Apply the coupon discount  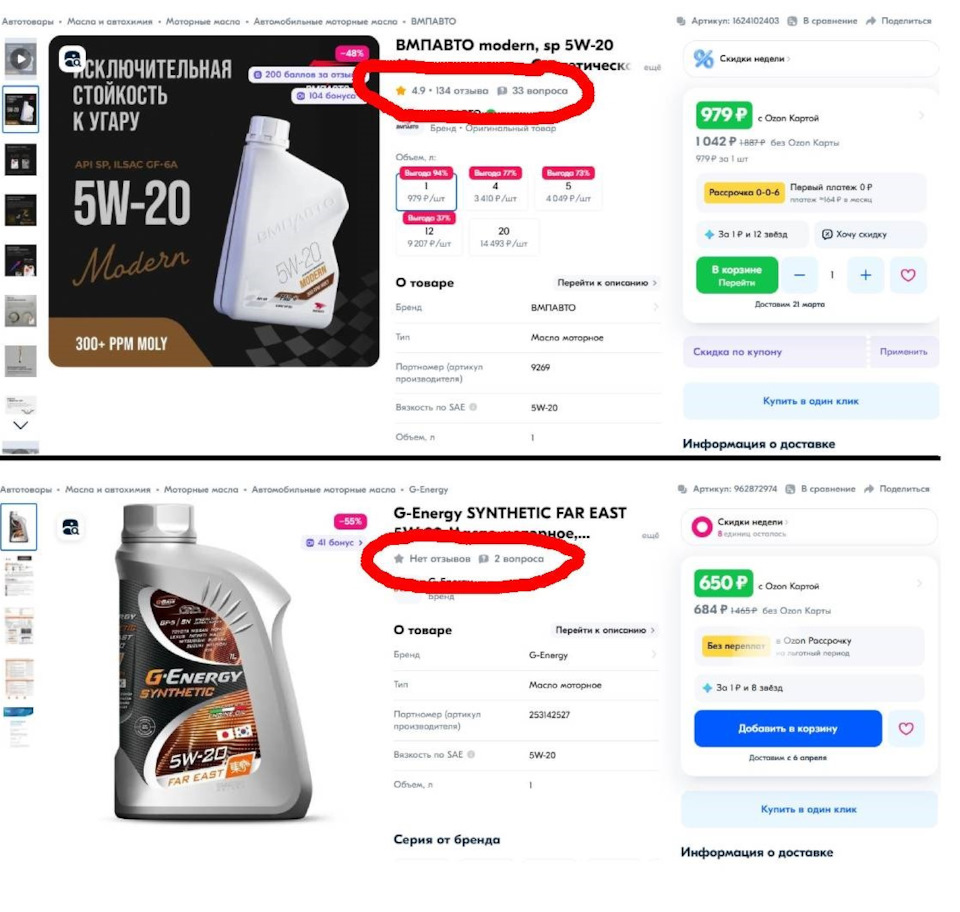[904, 352]
